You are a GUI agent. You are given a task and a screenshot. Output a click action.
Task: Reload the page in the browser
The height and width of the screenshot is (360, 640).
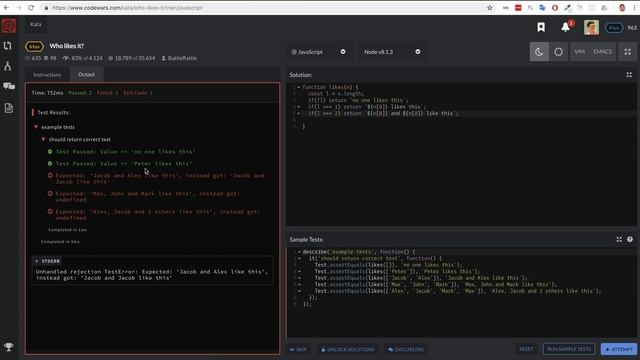point(31,8)
